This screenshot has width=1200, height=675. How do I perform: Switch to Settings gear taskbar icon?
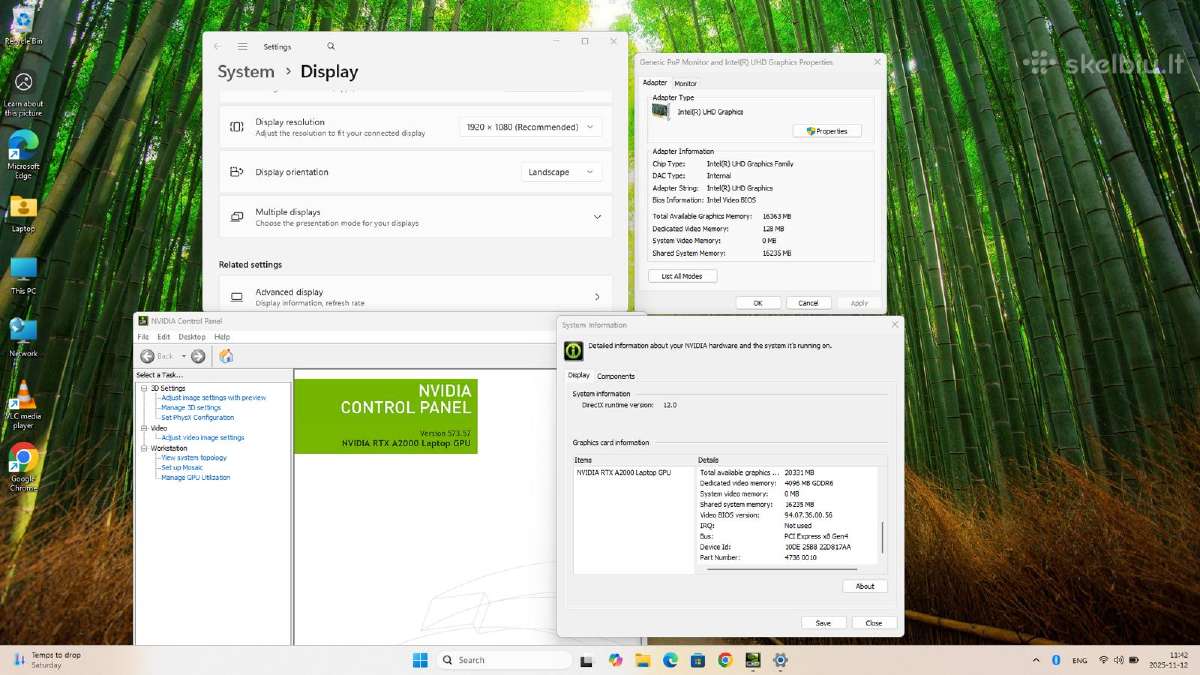tap(781, 660)
